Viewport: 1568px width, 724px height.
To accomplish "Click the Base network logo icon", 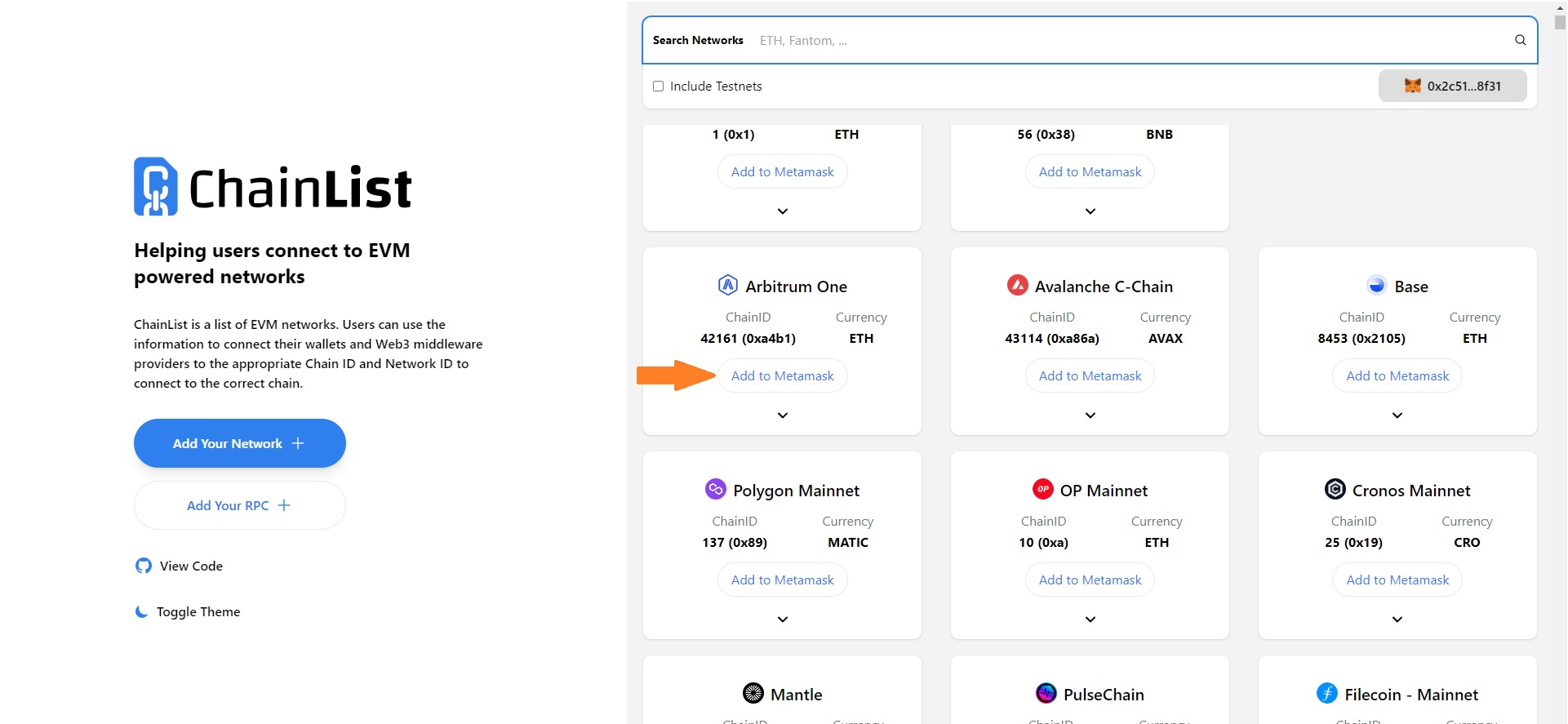I will coord(1376,285).
